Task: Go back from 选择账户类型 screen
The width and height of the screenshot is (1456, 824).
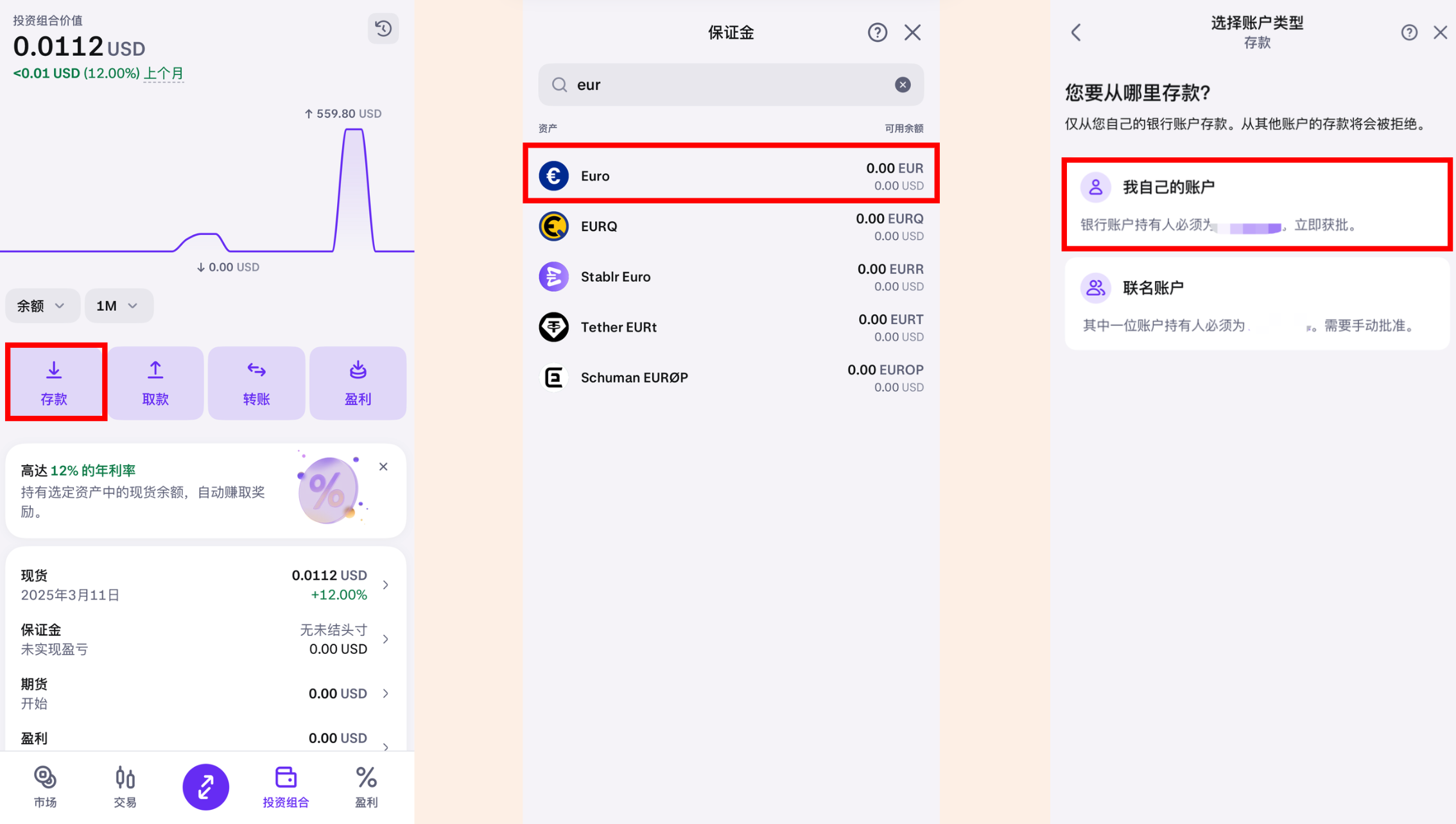Action: [x=1077, y=32]
